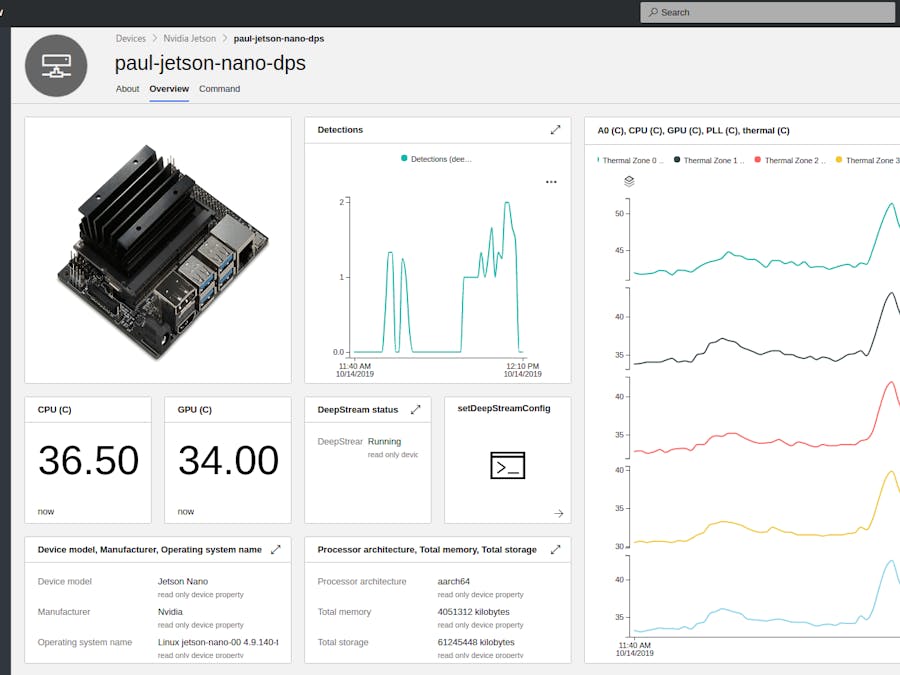Open the more options menu on Detections chart
Screen dimensions: 900x675
tap(551, 181)
